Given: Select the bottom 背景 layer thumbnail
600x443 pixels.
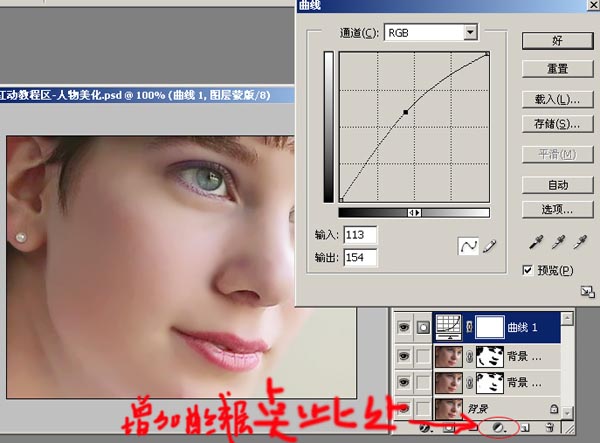Looking at the screenshot, I should [449, 409].
